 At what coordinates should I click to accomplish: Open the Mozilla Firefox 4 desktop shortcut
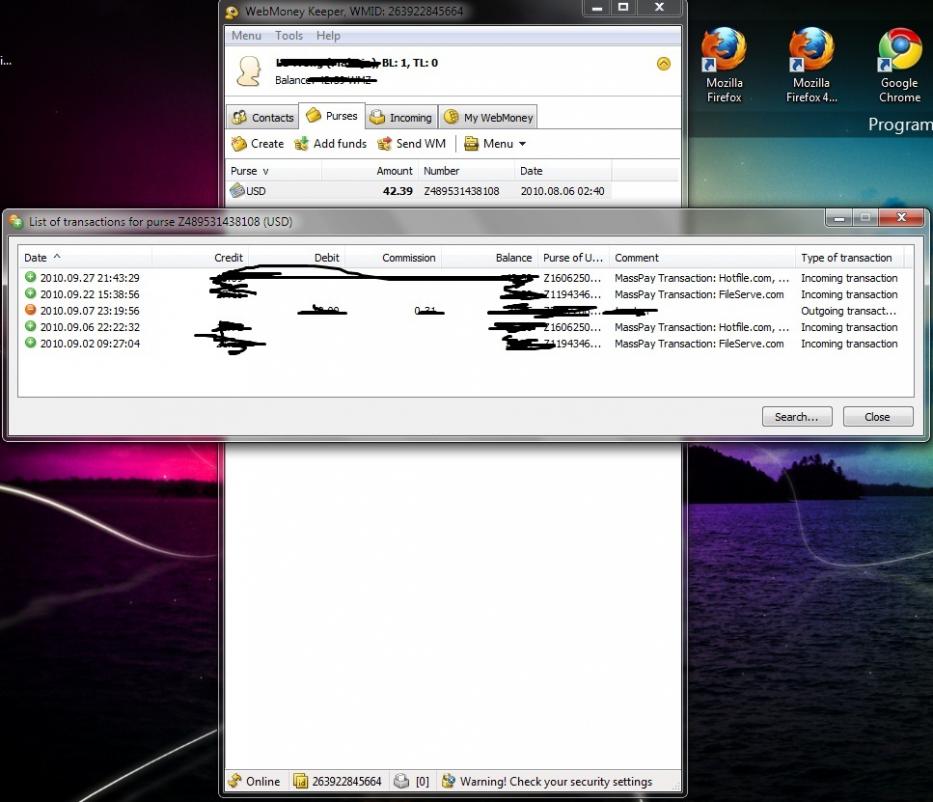812,65
